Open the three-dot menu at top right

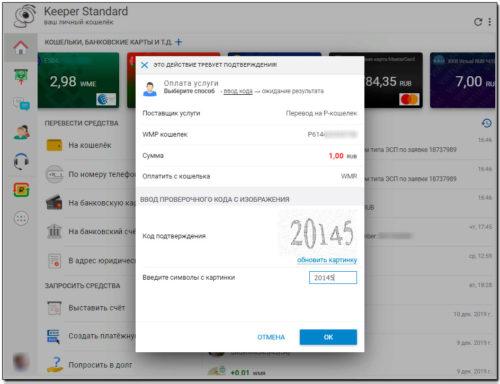(x=490, y=22)
